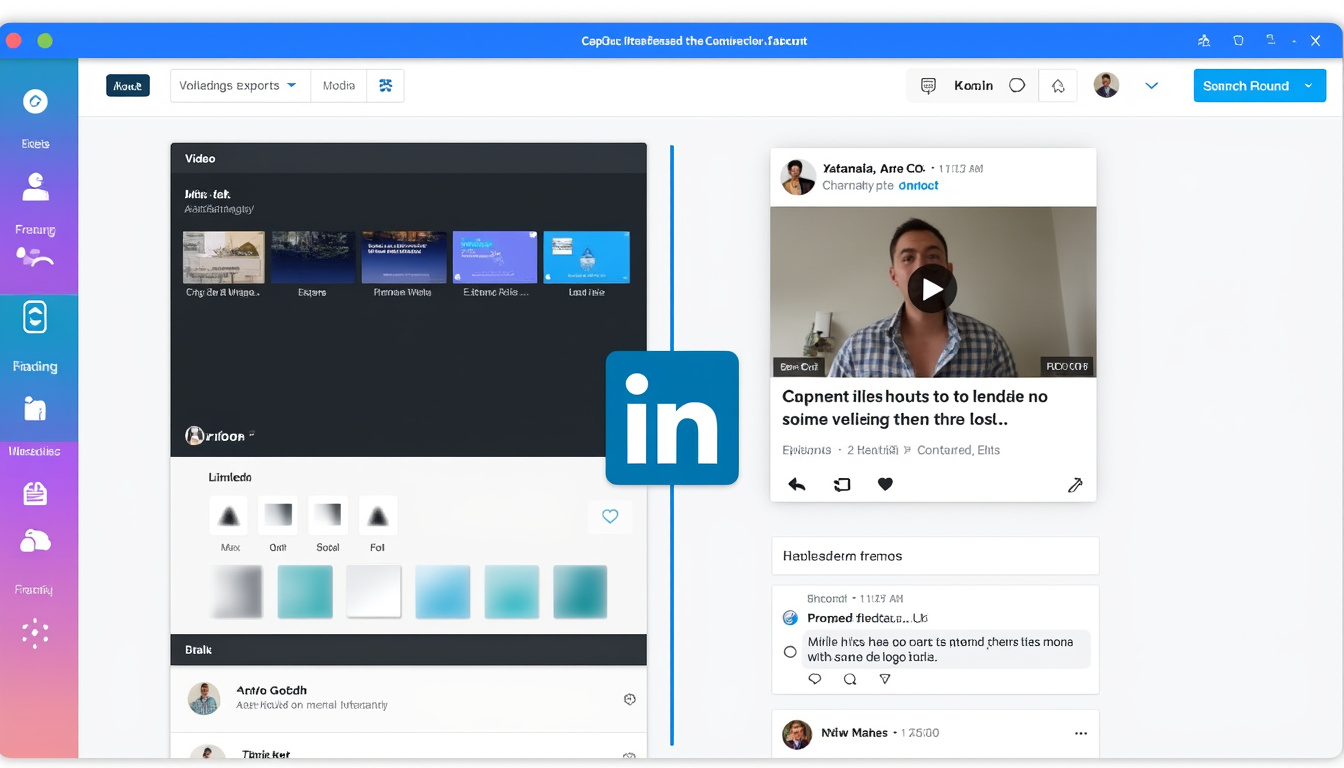Click the Haoledern fremos input field
The width and height of the screenshot is (1344, 768).
pyautogui.click(x=935, y=556)
